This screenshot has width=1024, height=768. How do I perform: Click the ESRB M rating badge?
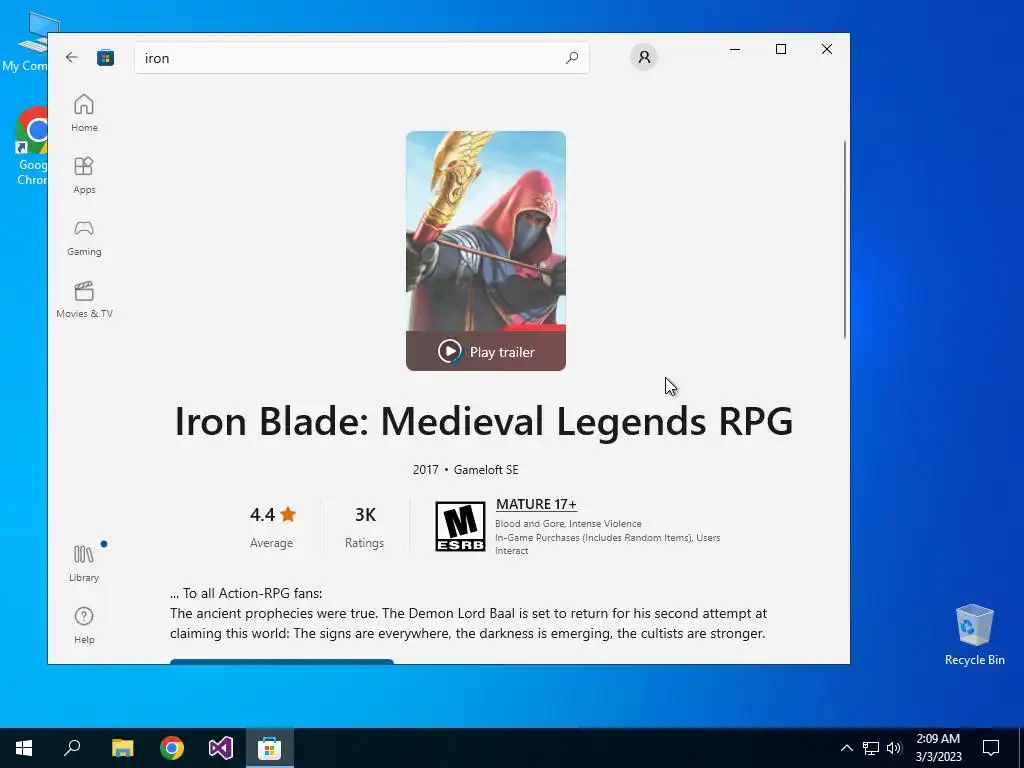(x=460, y=526)
